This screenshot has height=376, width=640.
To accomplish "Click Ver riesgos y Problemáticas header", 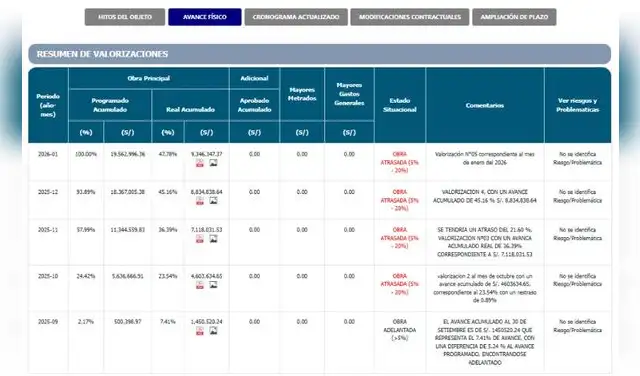I will click(x=578, y=105).
